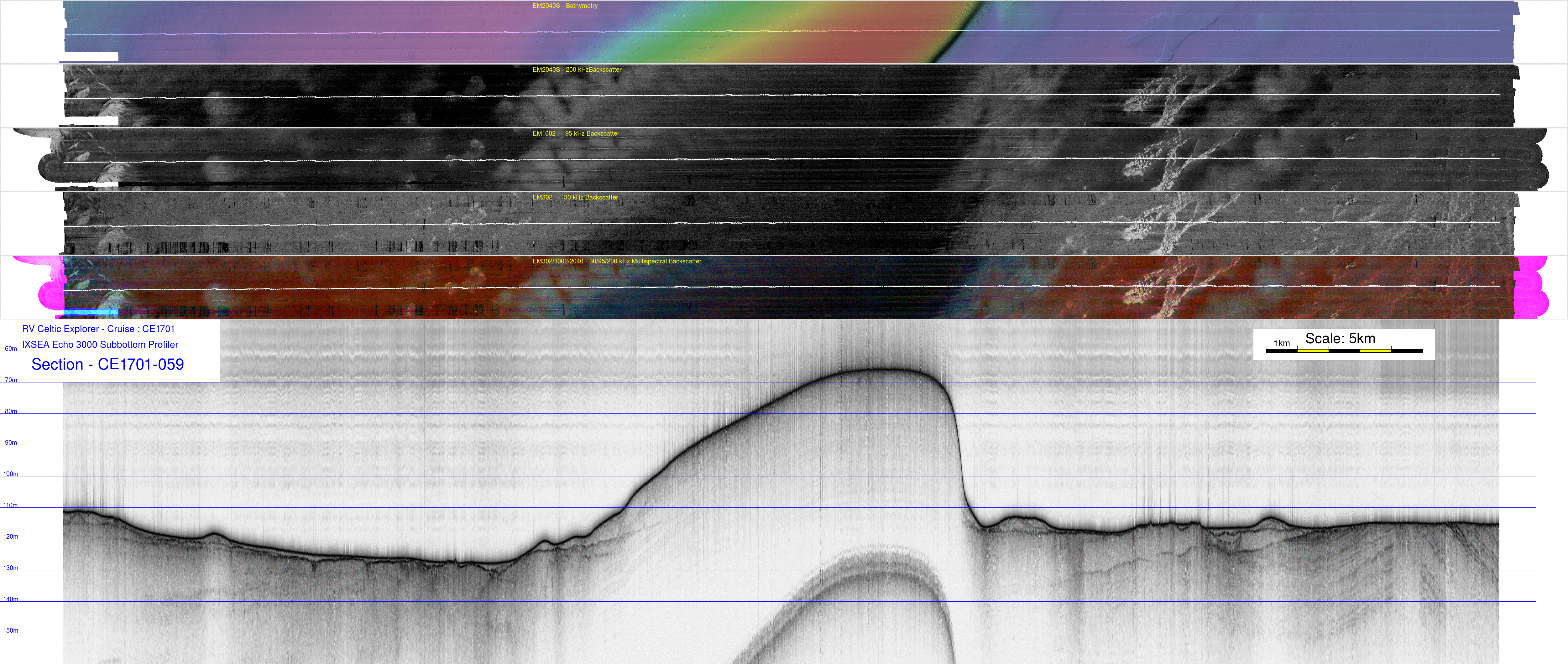
Task: Click the 90m depth label
Action: click(11, 443)
